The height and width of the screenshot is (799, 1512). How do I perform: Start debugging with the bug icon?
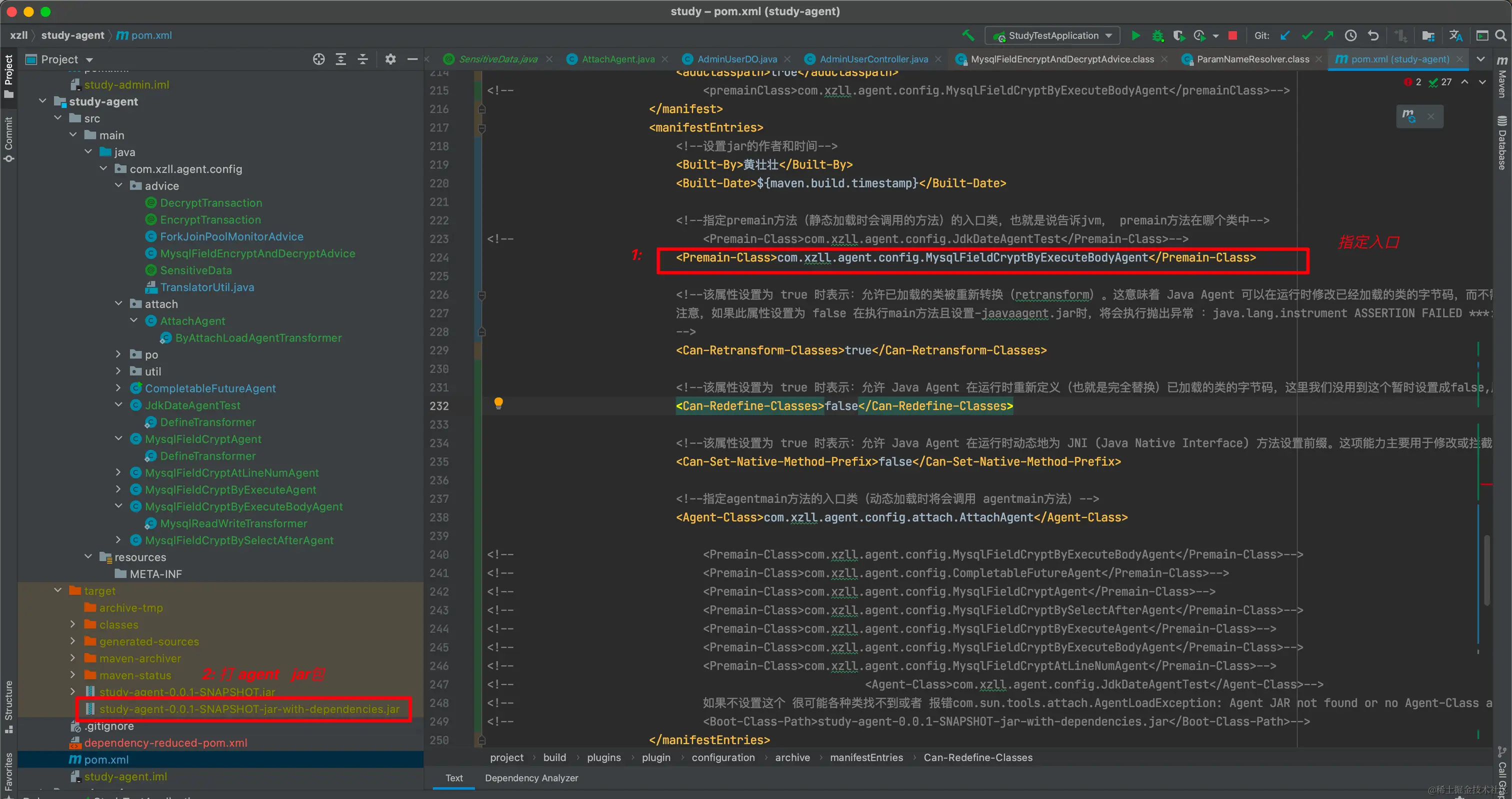point(1157,36)
